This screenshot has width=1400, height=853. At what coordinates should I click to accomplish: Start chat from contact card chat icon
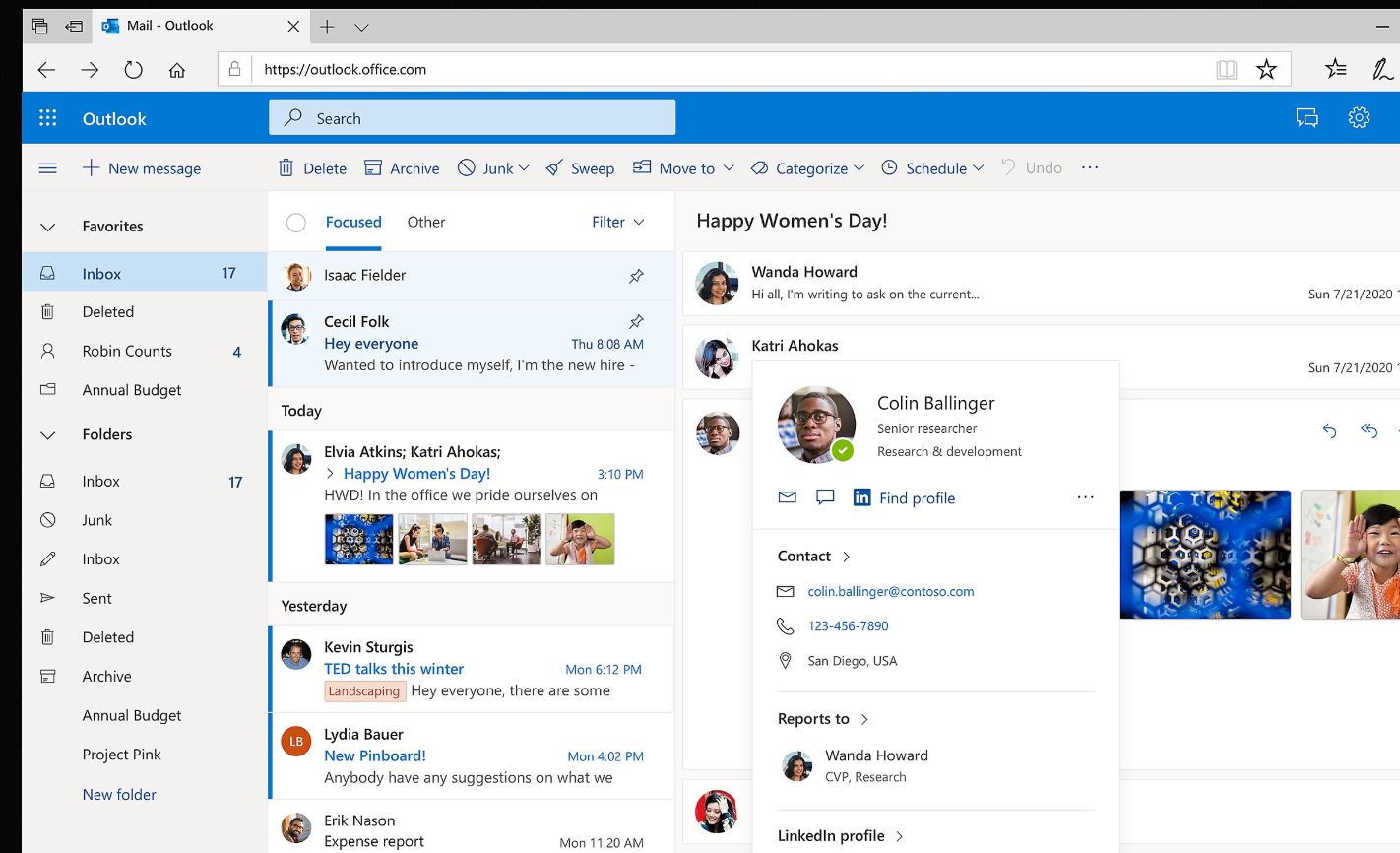[x=825, y=497]
